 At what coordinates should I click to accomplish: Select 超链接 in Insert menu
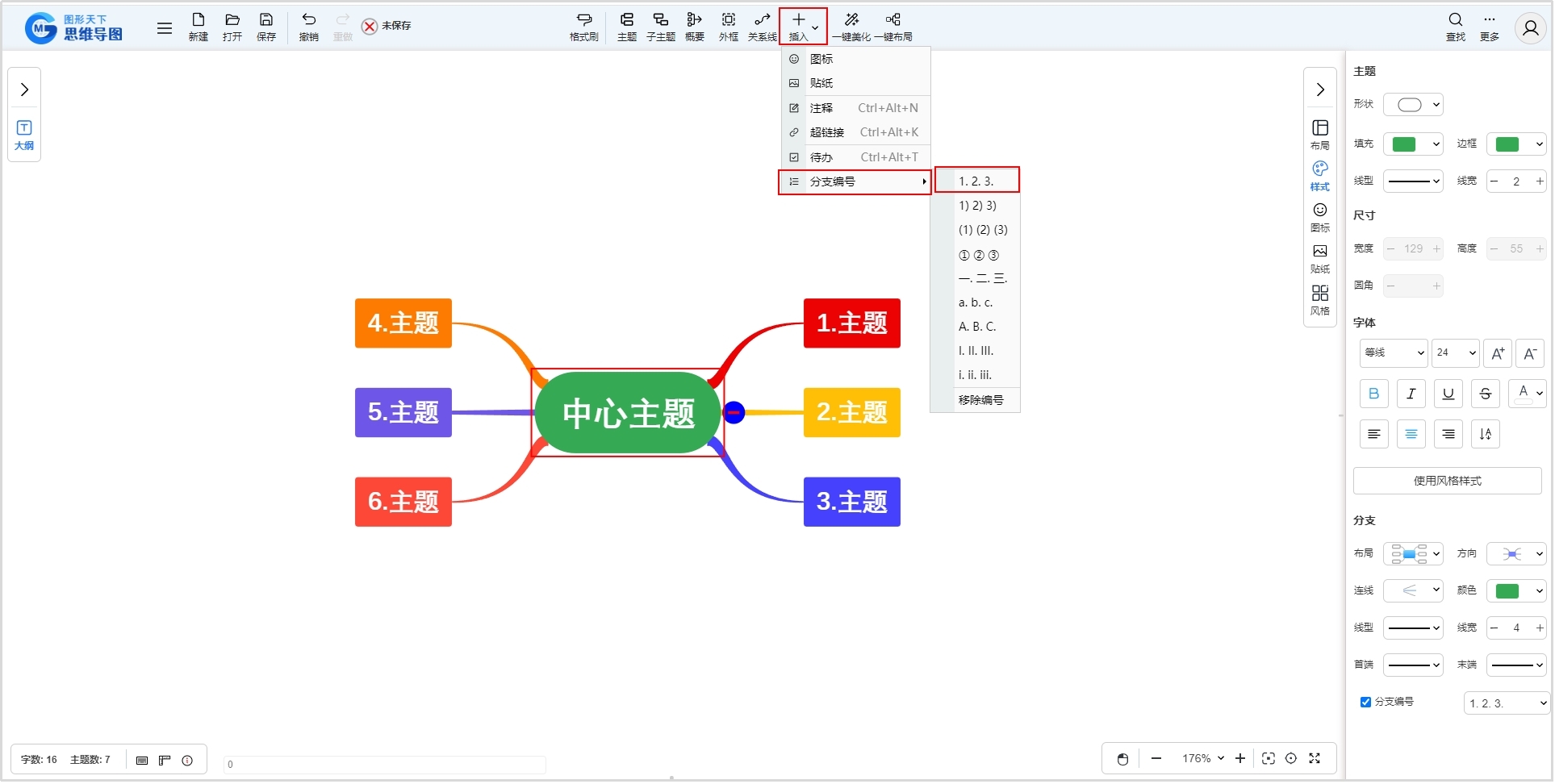pos(855,132)
